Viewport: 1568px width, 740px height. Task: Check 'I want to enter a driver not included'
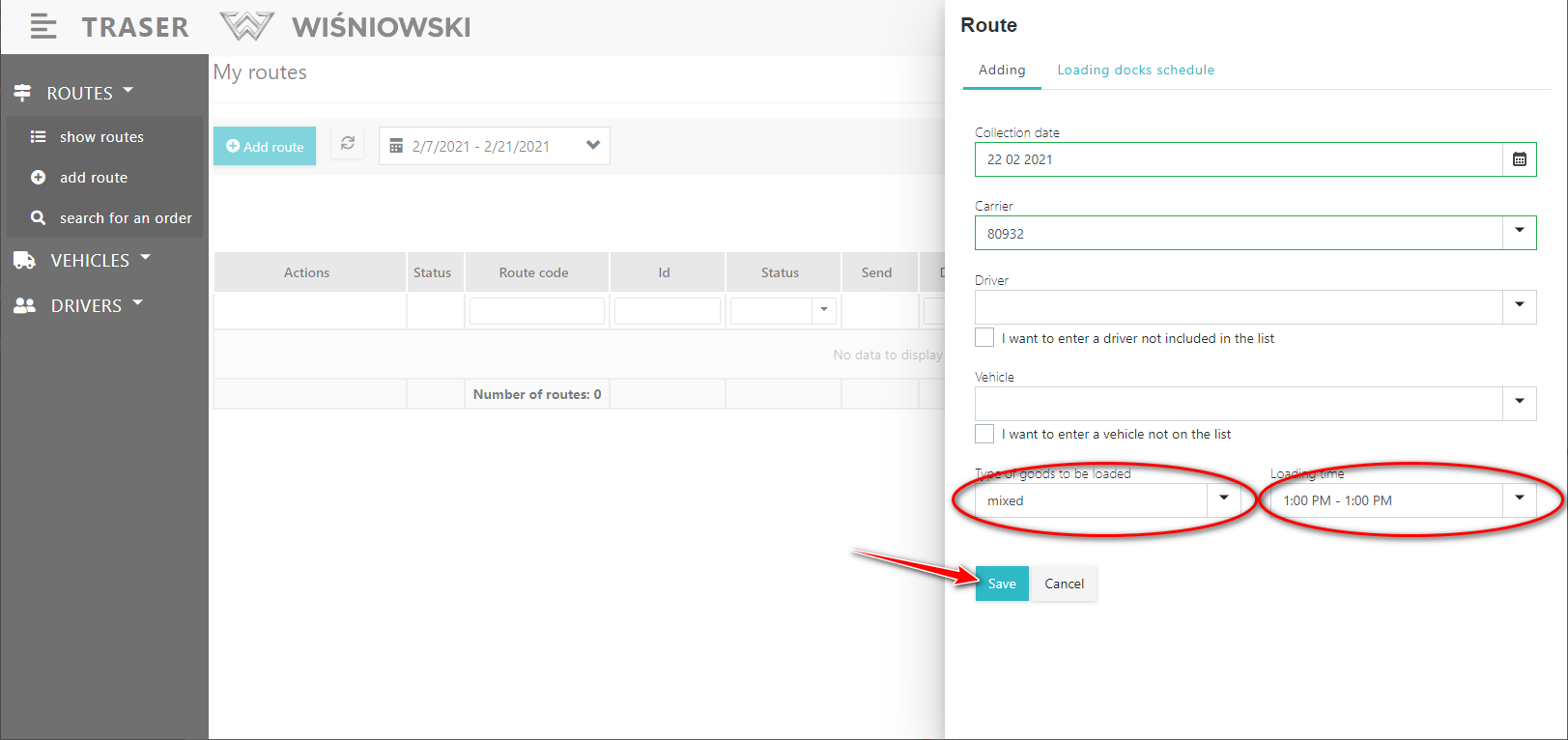984,337
